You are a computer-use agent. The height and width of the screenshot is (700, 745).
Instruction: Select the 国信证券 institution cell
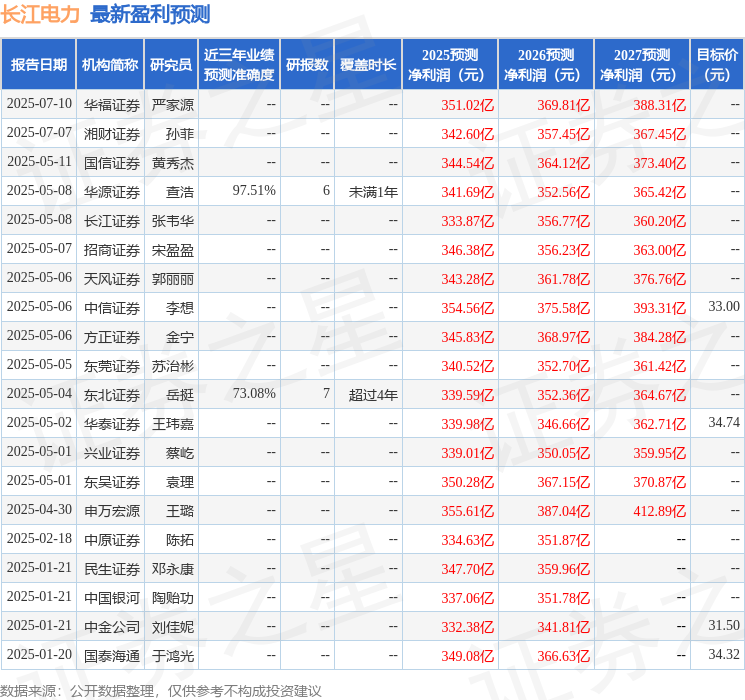coord(112,163)
